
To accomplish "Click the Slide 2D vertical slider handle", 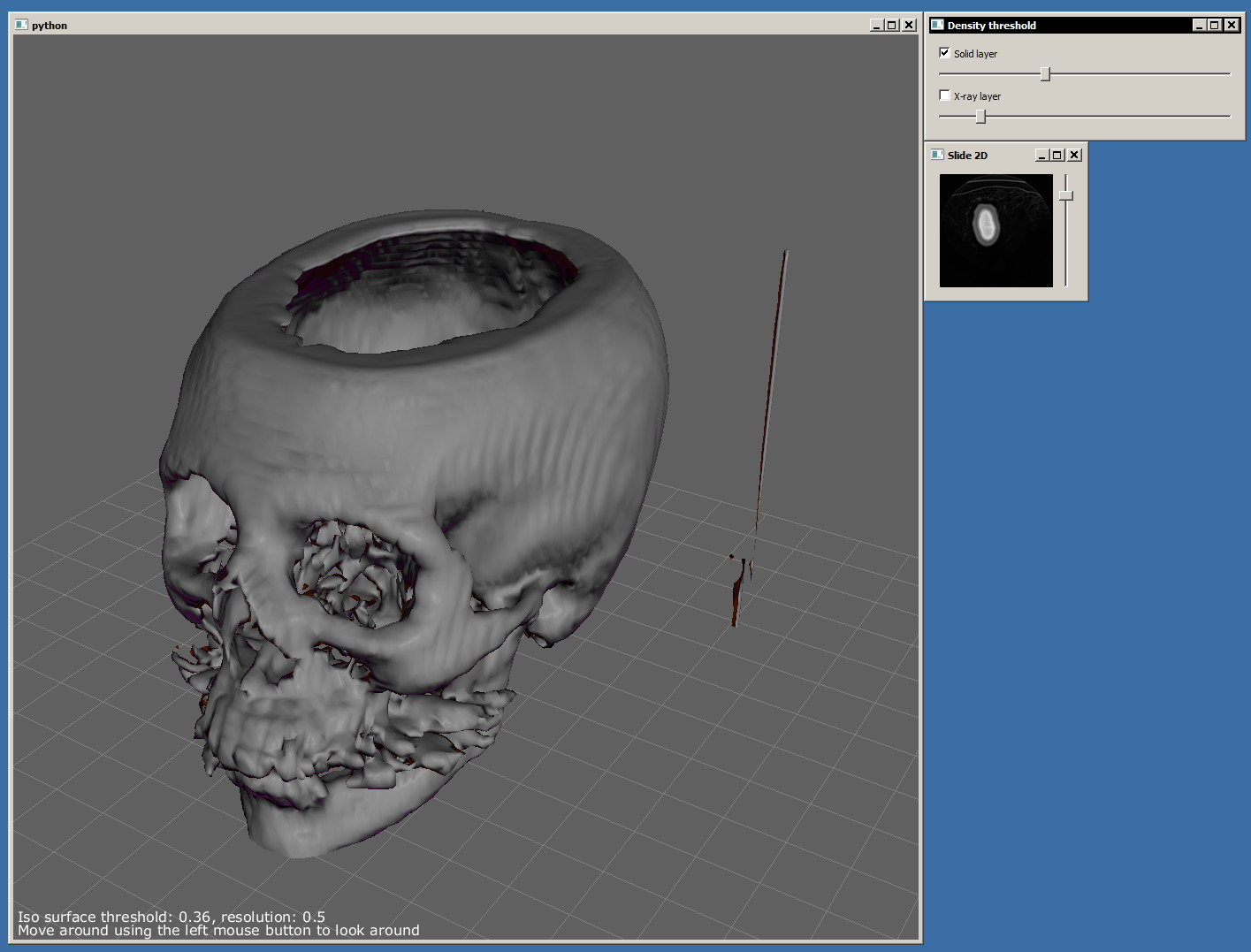I will tap(1066, 195).
